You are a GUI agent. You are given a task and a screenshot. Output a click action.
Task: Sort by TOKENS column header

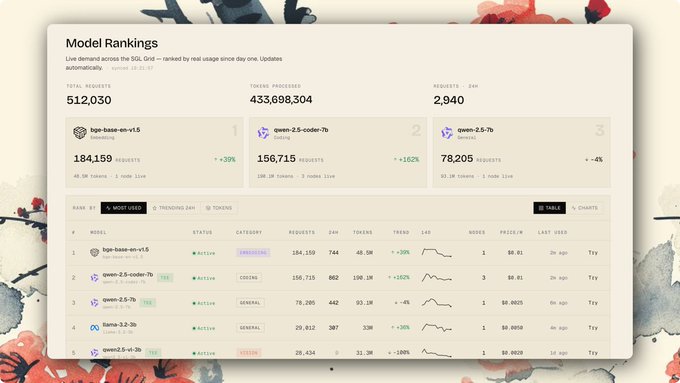tap(363, 232)
